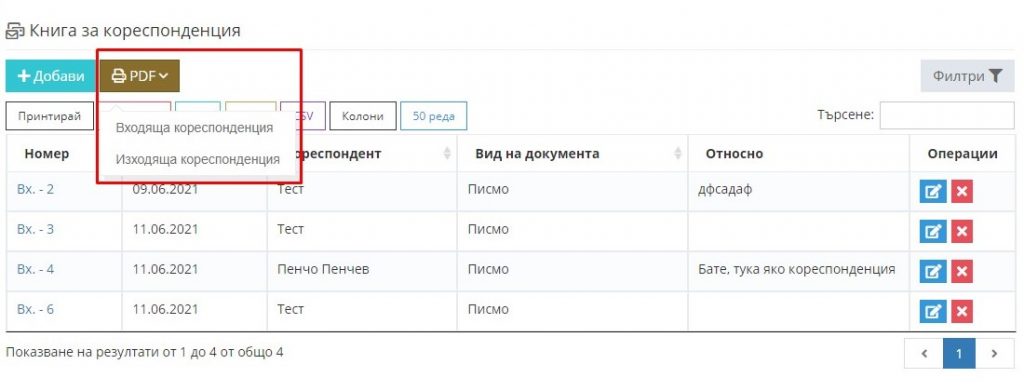Edit the Вх. - 3 record
The width and height of the screenshot is (1024, 391).
click(x=933, y=232)
